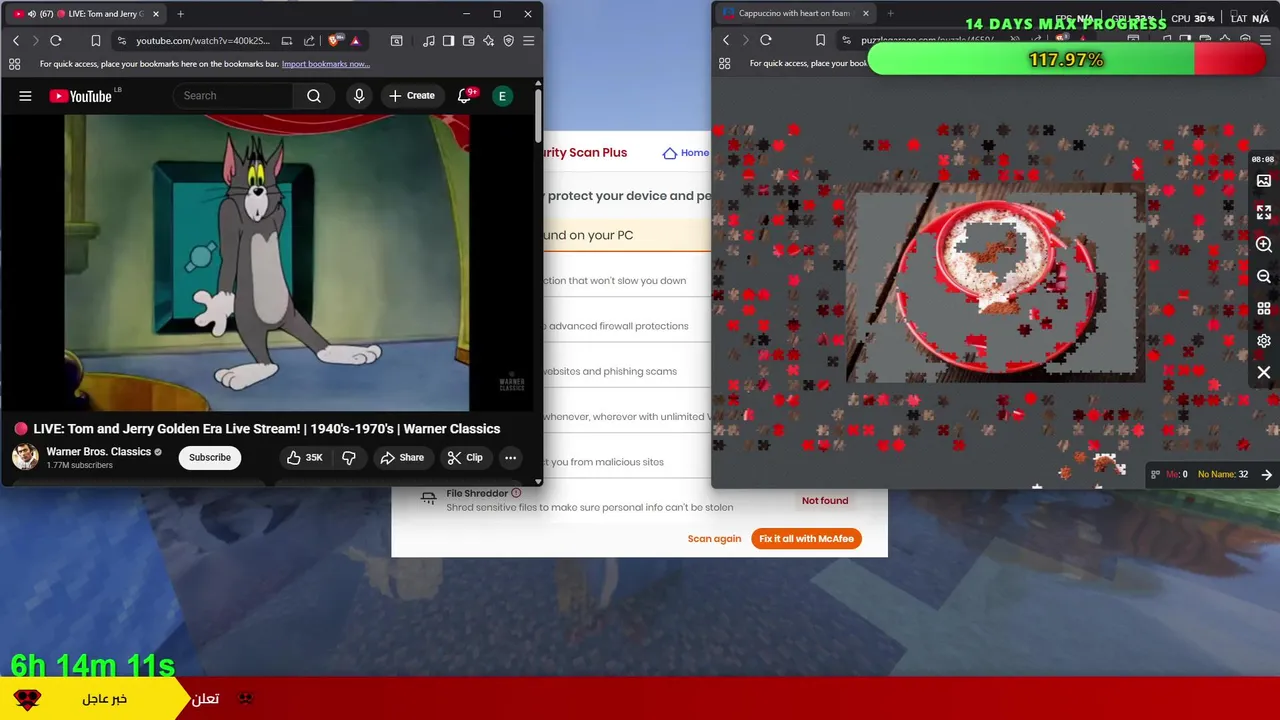Open Brave Rewards triangle icon
The width and height of the screenshot is (1280, 720).
point(355,41)
